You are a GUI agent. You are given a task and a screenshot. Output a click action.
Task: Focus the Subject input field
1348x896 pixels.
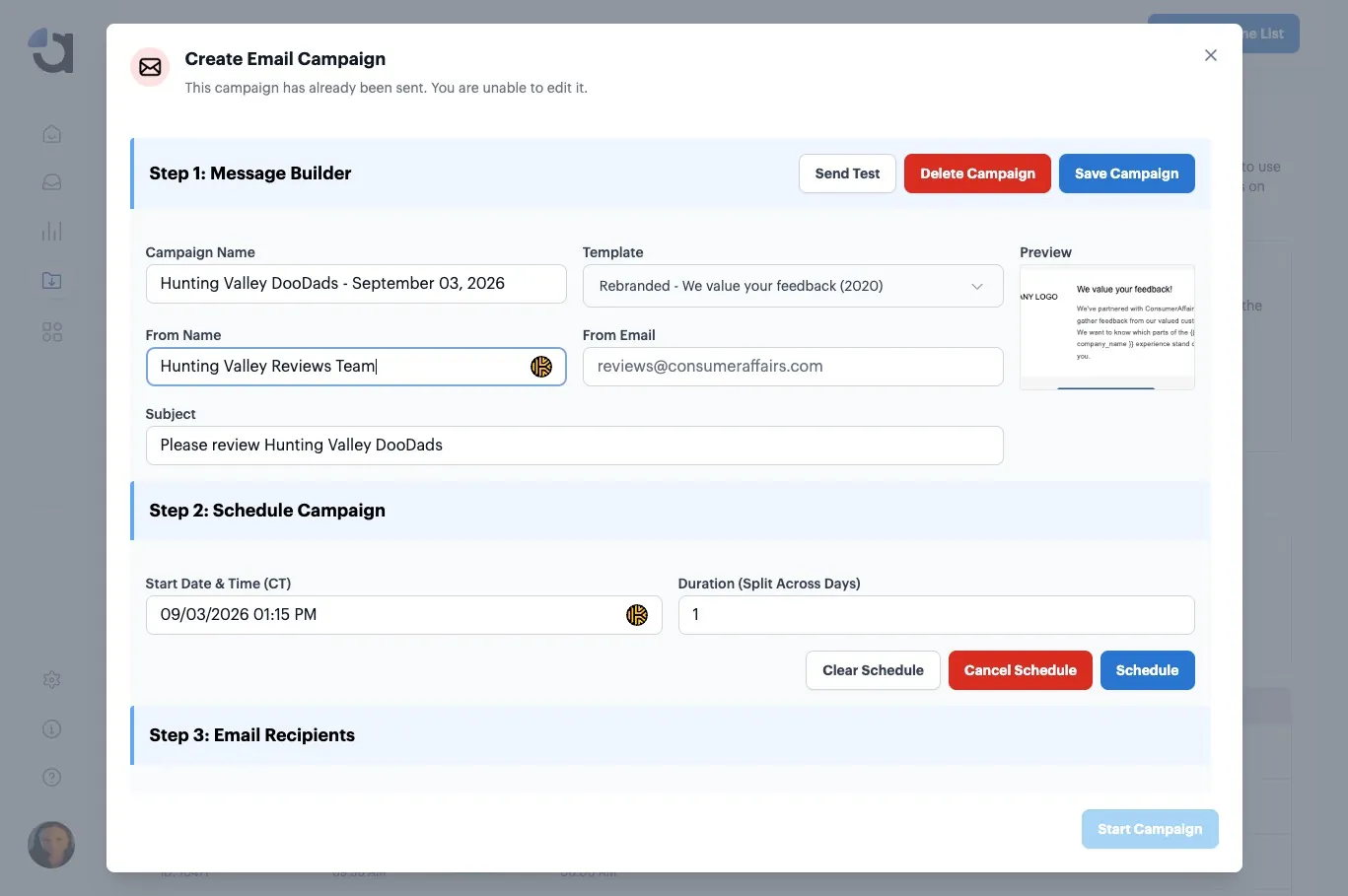coord(574,446)
